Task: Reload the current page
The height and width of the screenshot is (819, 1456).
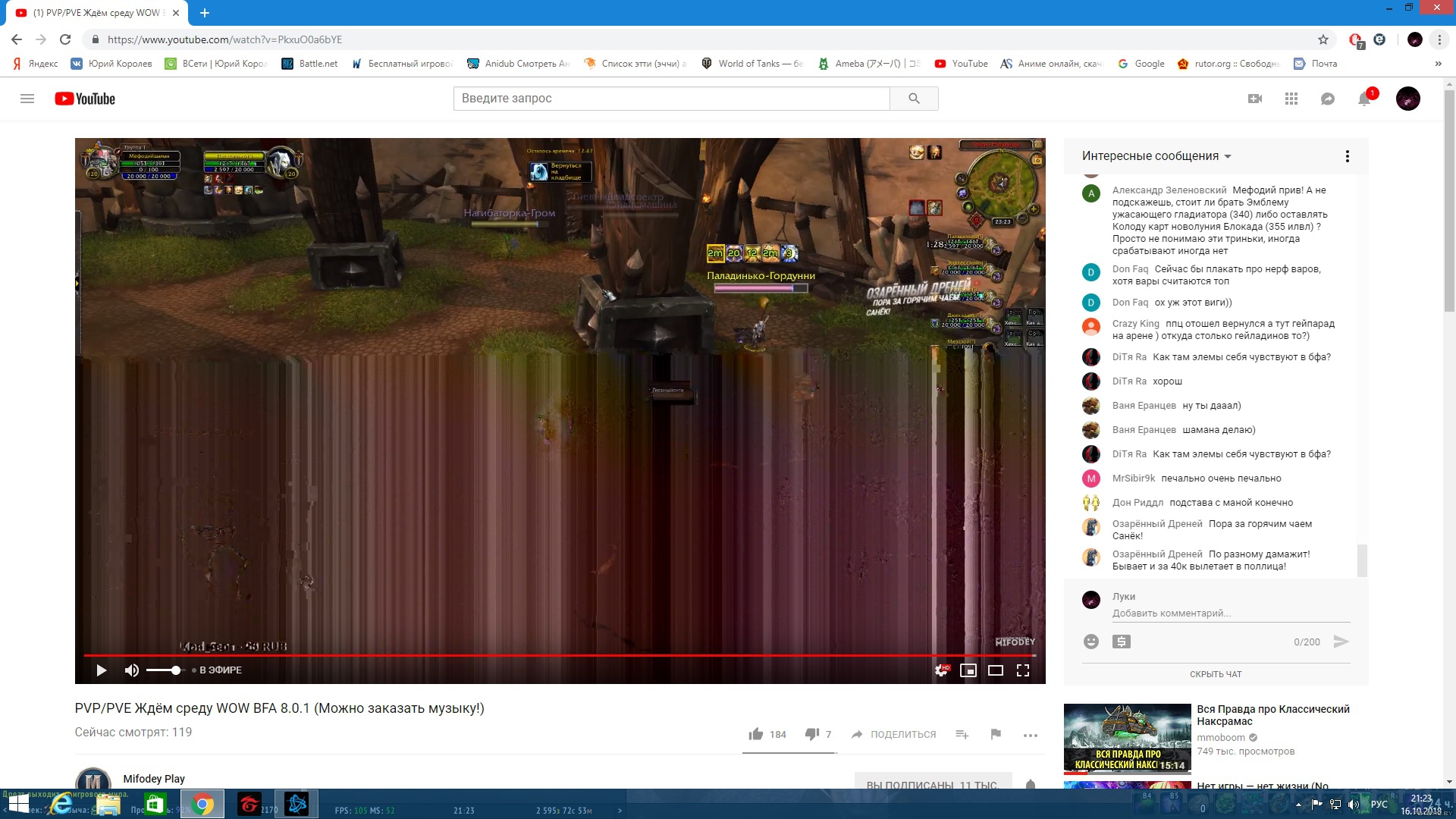Action: click(65, 39)
